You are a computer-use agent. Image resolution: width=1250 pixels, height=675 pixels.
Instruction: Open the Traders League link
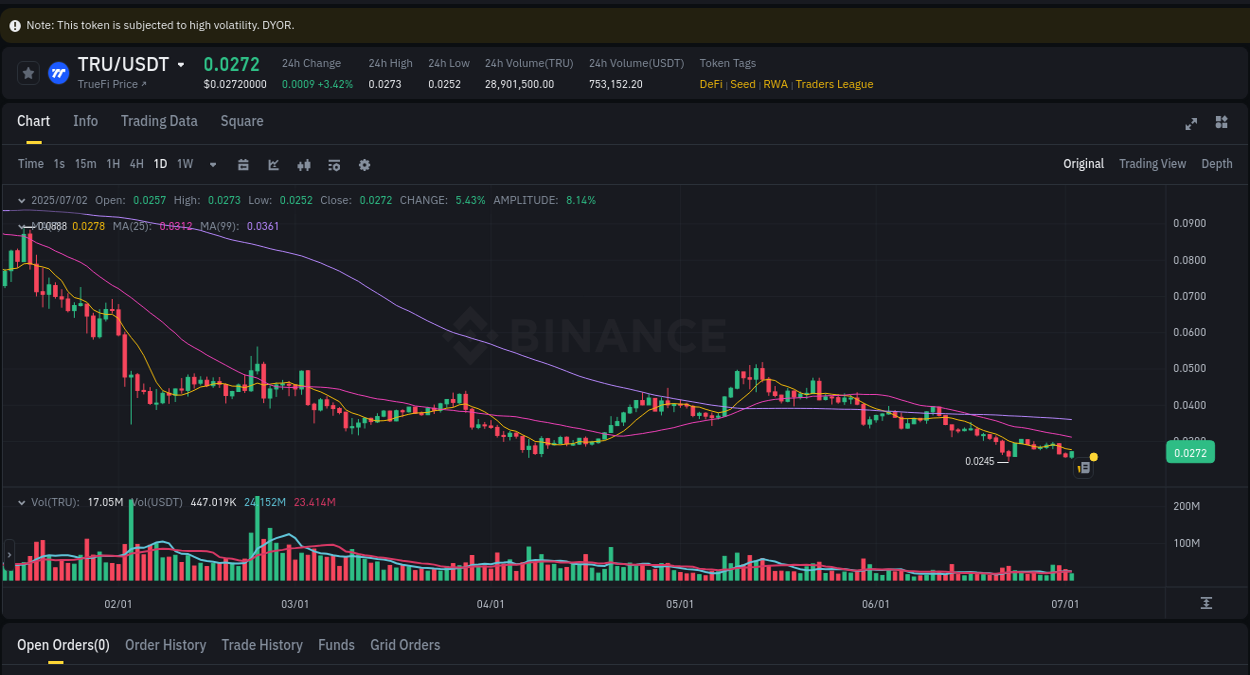[x=834, y=84]
